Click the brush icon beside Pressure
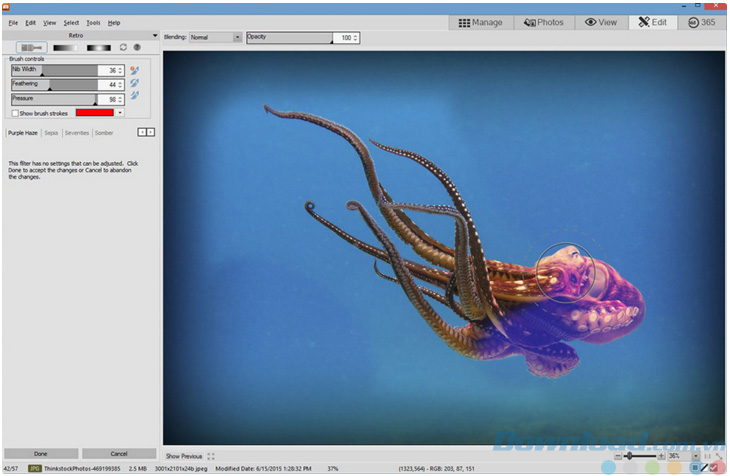 click(x=135, y=97)
